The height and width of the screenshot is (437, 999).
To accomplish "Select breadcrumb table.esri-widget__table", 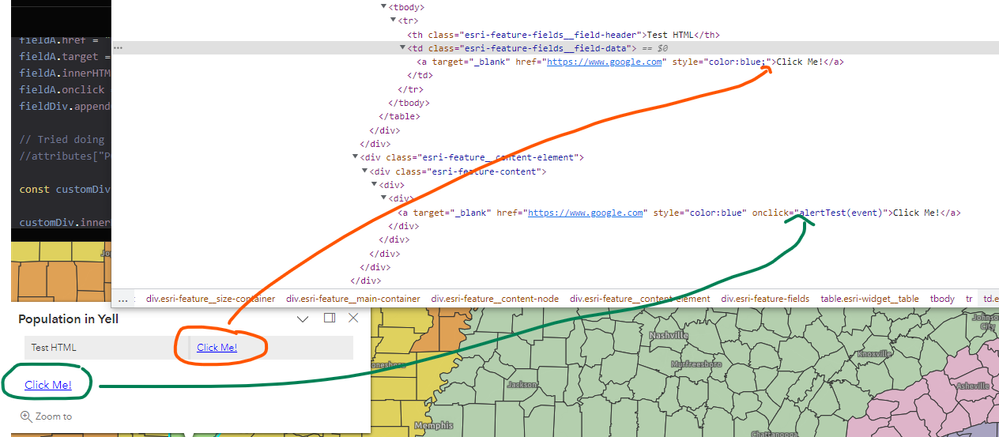I will (870, 298).
